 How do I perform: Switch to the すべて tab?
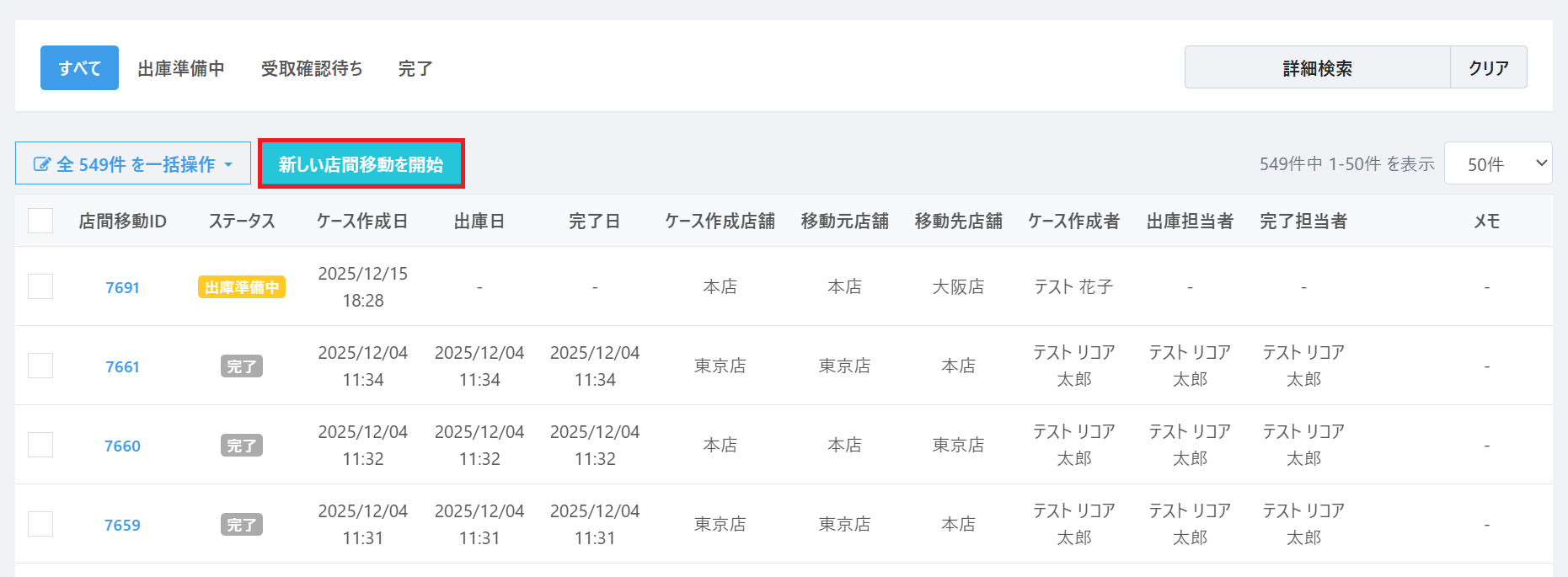(x=79, y=68)
